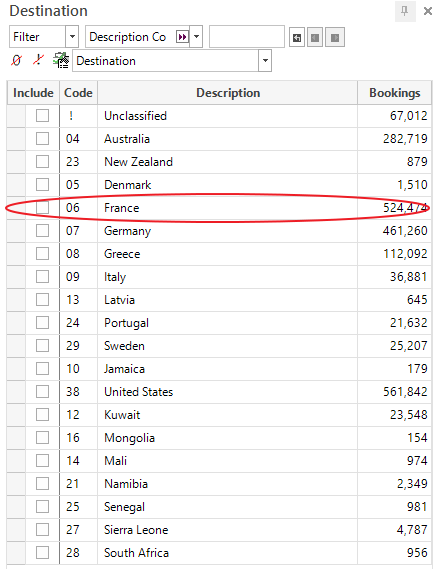The width and height of the screenshot is (437, 569).
Task: Click the variable picker icon beside Destination combo
Action: point(61,60)
